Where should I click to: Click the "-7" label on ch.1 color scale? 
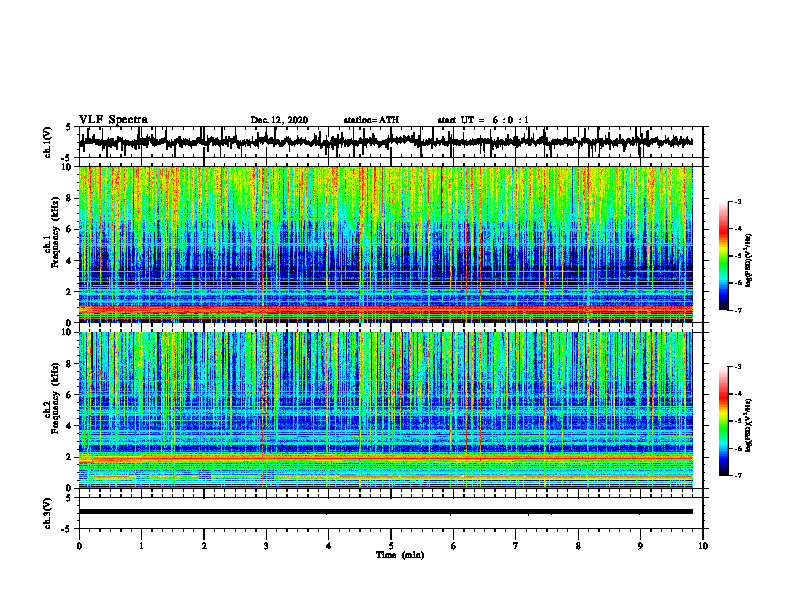coord(737,310)
